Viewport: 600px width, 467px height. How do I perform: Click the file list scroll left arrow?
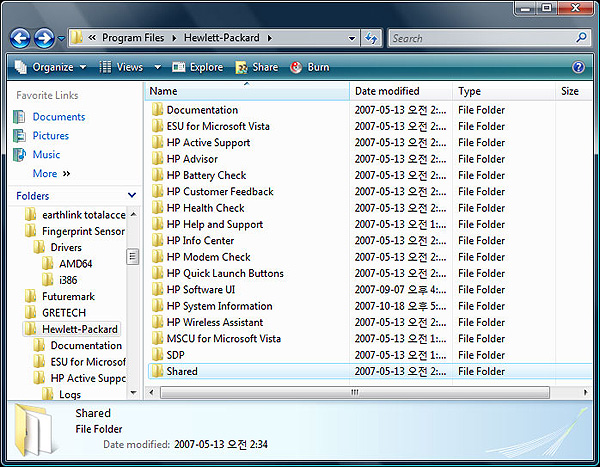(x=152, y=392)
